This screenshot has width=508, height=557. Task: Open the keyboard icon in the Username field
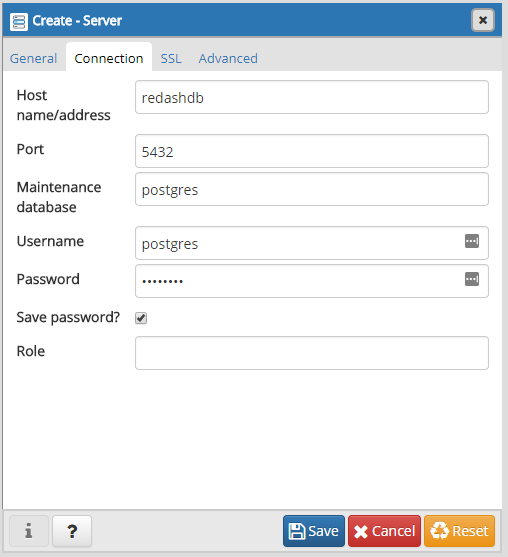pos(472,241)
